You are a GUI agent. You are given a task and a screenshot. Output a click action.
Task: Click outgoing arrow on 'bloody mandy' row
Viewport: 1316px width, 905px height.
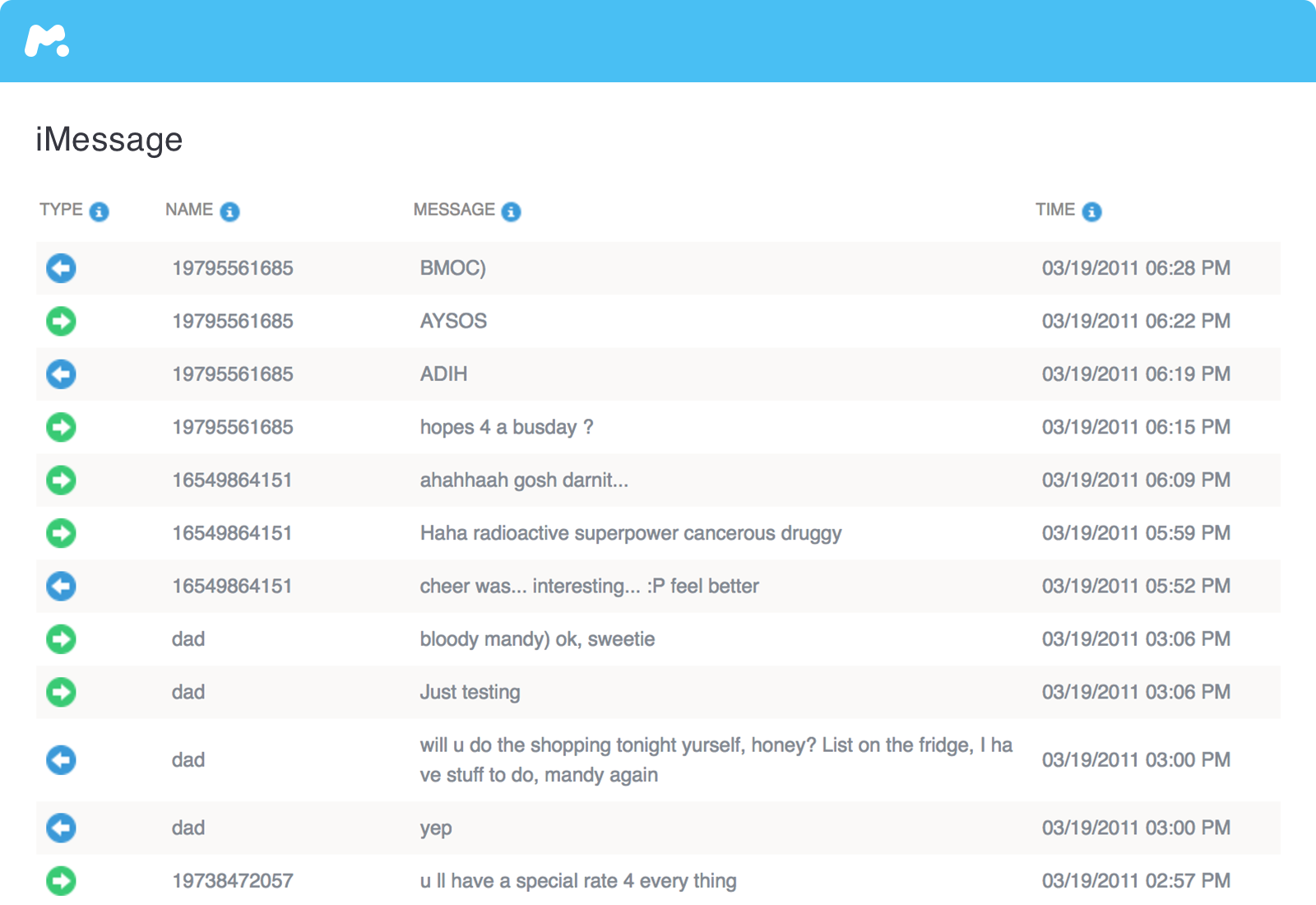tap(61, 639)
